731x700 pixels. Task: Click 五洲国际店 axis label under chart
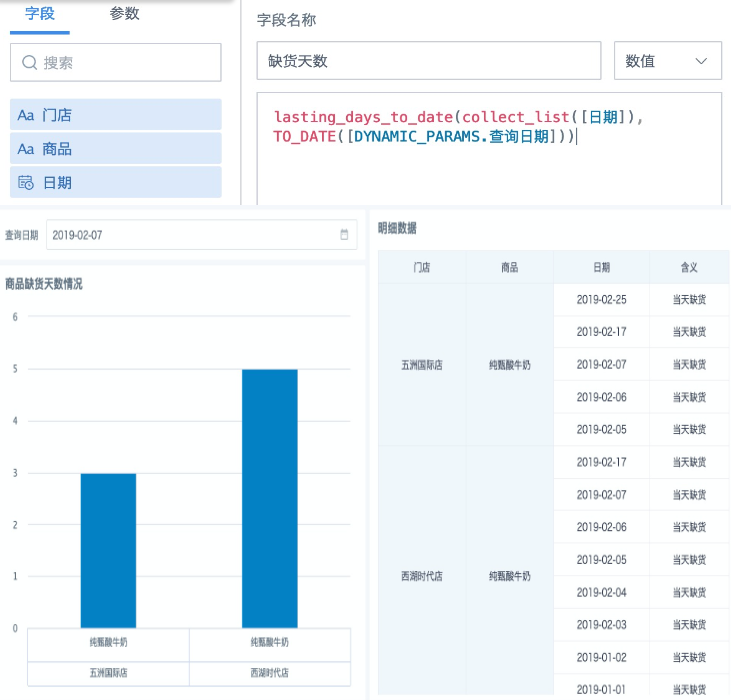pyautogui.click(x=108, y=673)
